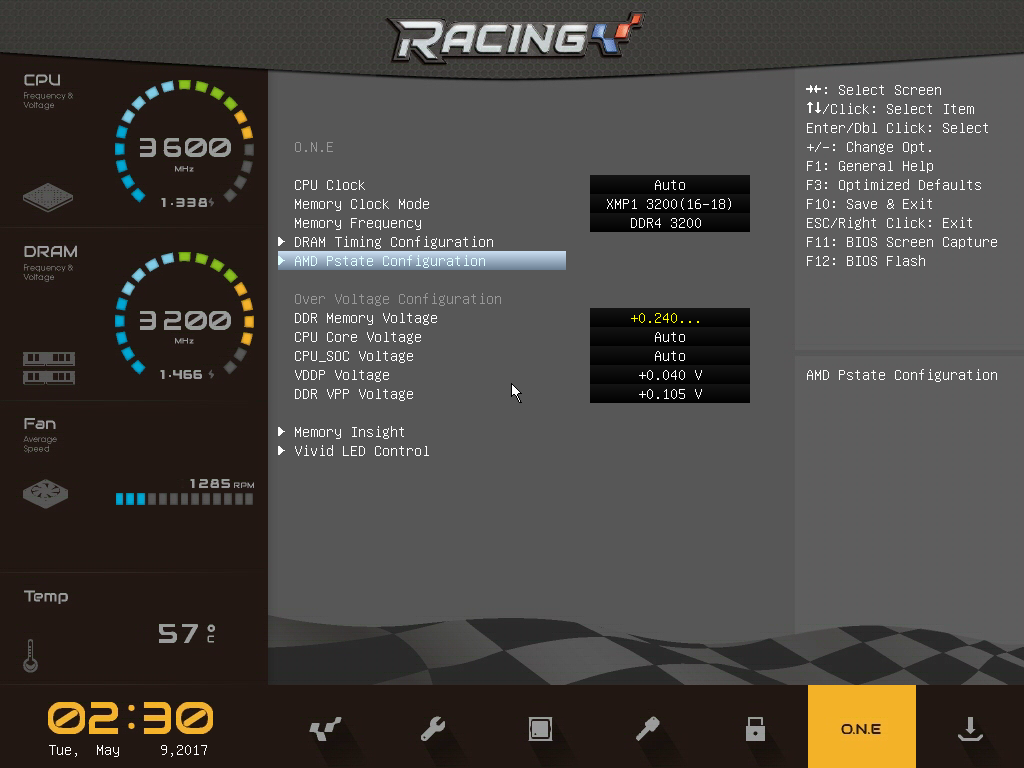The height and width of the screenshot is (768, 1024).
Task: Open the Vivid LED Control submenu
Action: (x=361, y=451)
